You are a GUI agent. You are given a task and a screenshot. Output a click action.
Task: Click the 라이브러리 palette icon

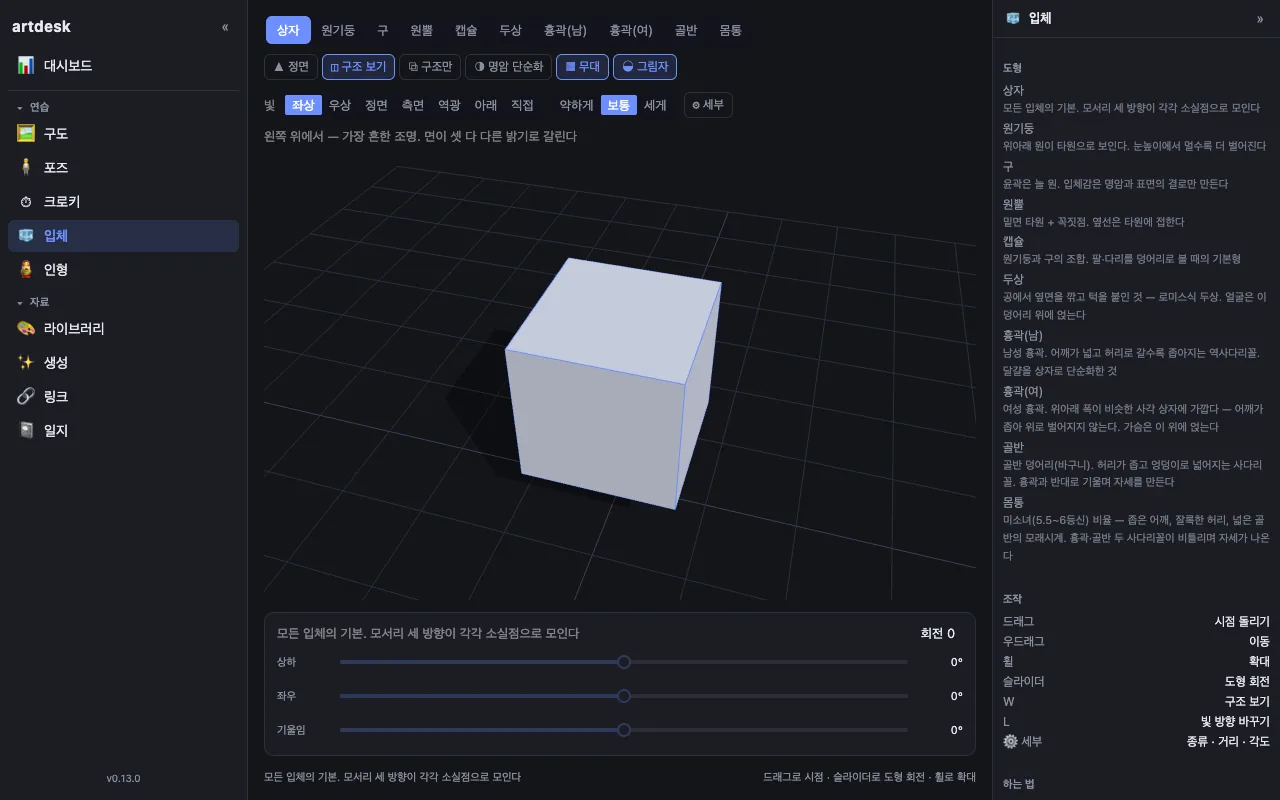click(x=26, y=329)
